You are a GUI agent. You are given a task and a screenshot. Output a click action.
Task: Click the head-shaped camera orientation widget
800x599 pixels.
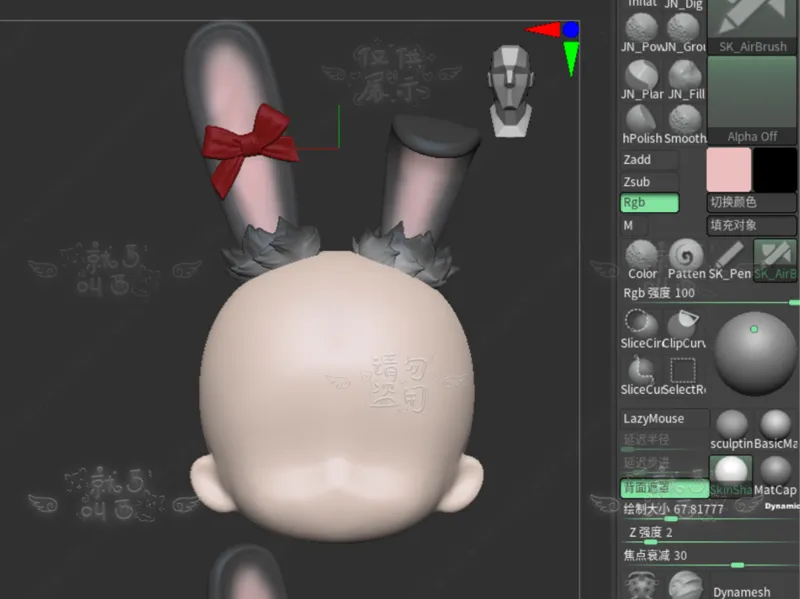pos(511,91)
